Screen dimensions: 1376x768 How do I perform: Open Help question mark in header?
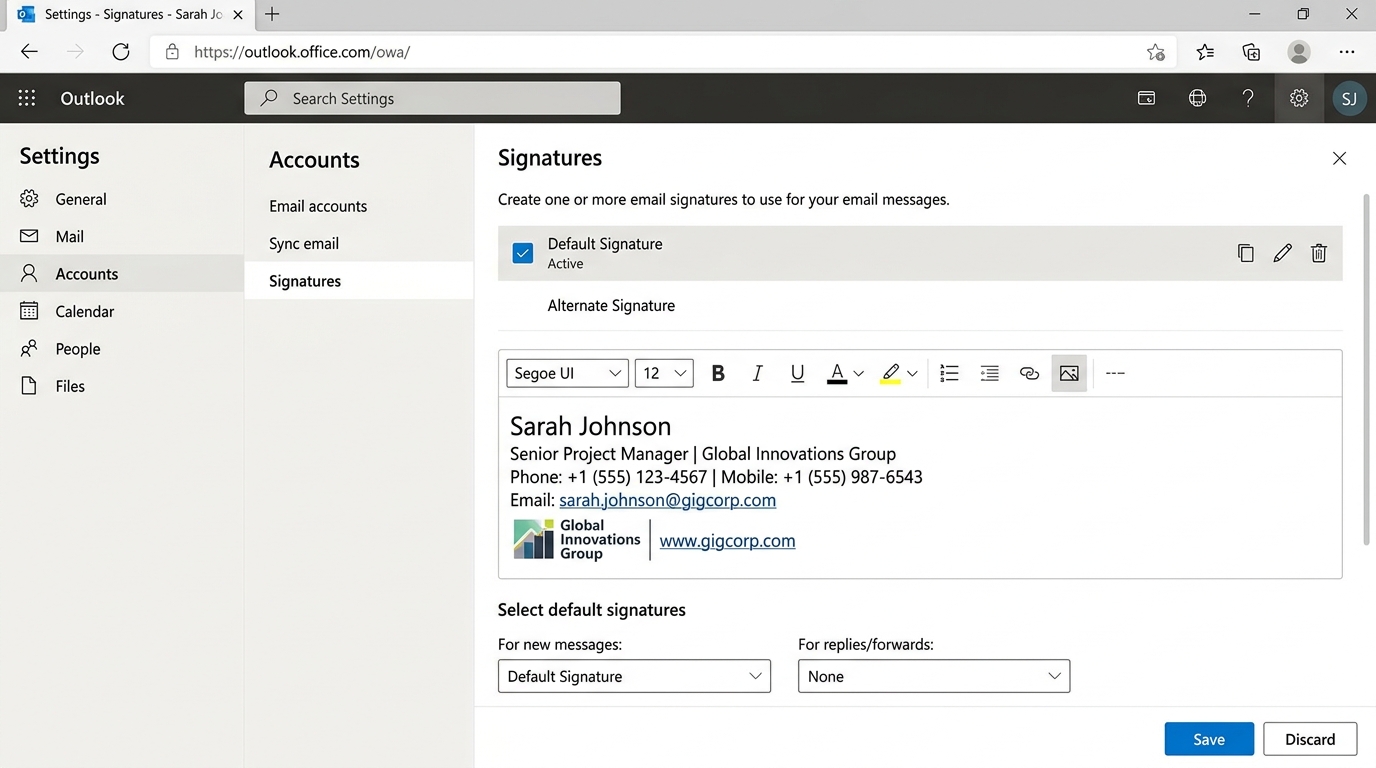pyautogui.click(x=1247, y=98)
